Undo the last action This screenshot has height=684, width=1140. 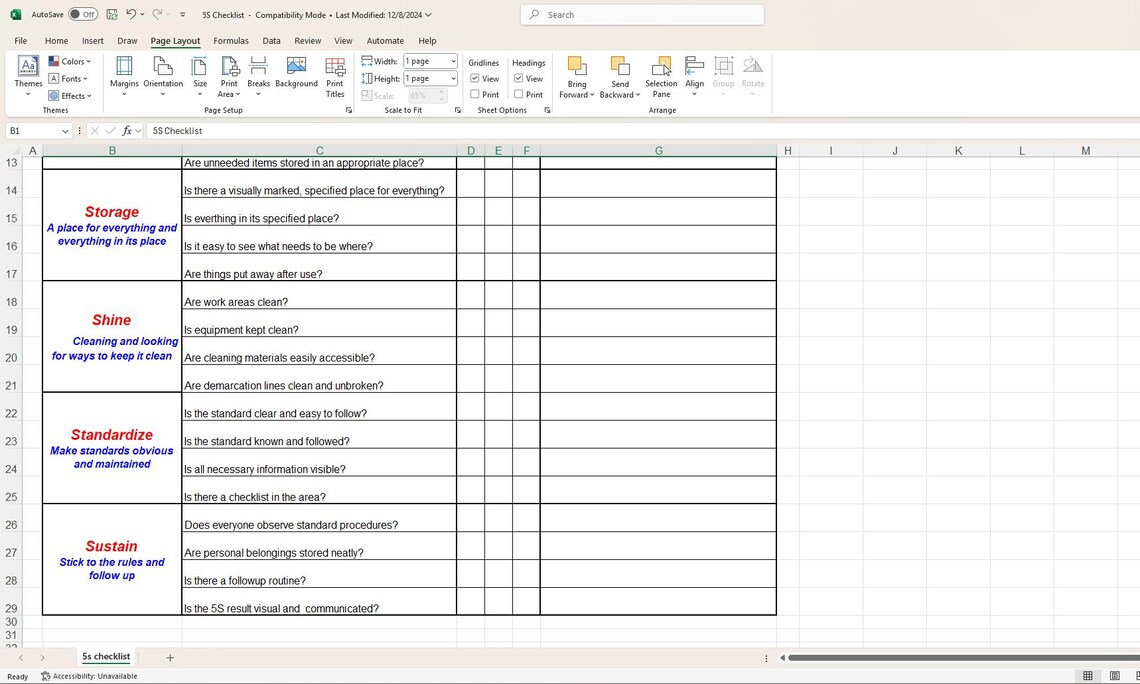coord(131,15)
